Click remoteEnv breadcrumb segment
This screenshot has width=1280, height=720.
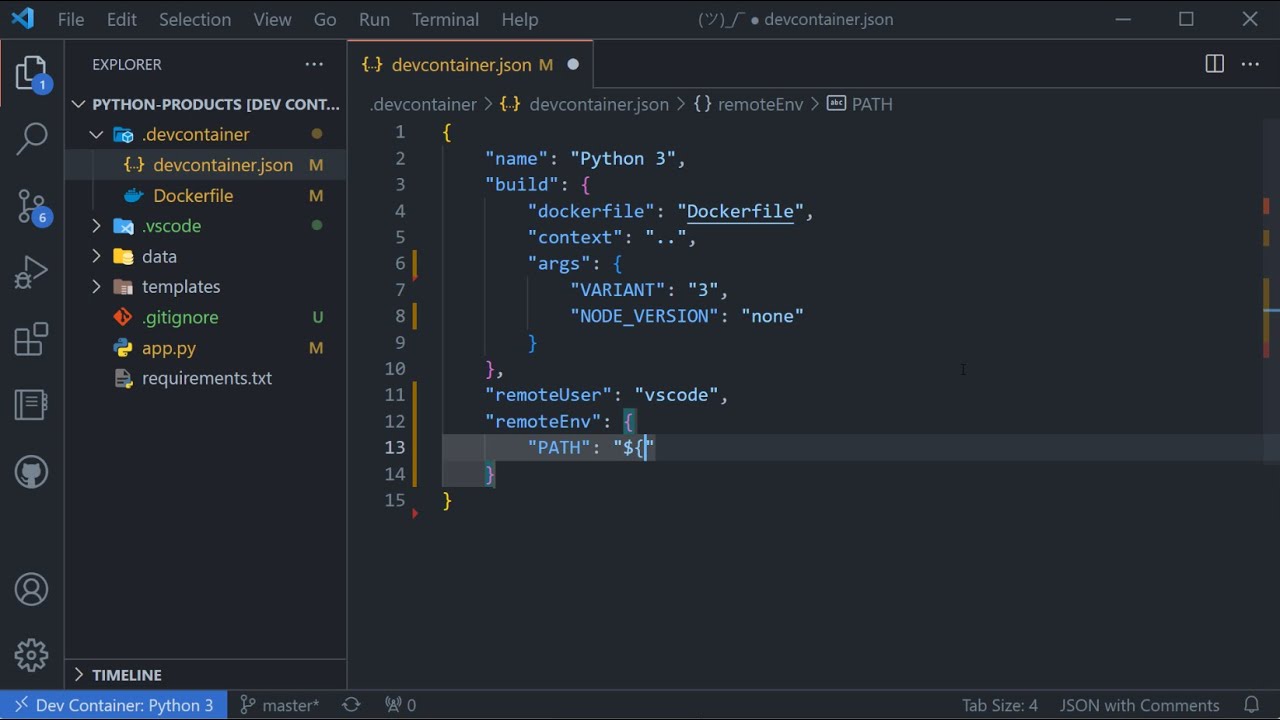(x=748, y=104)
